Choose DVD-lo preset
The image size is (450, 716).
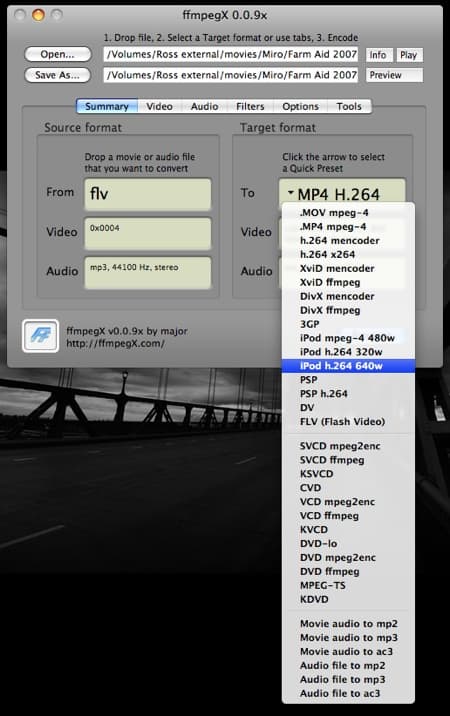click(348, 543)
